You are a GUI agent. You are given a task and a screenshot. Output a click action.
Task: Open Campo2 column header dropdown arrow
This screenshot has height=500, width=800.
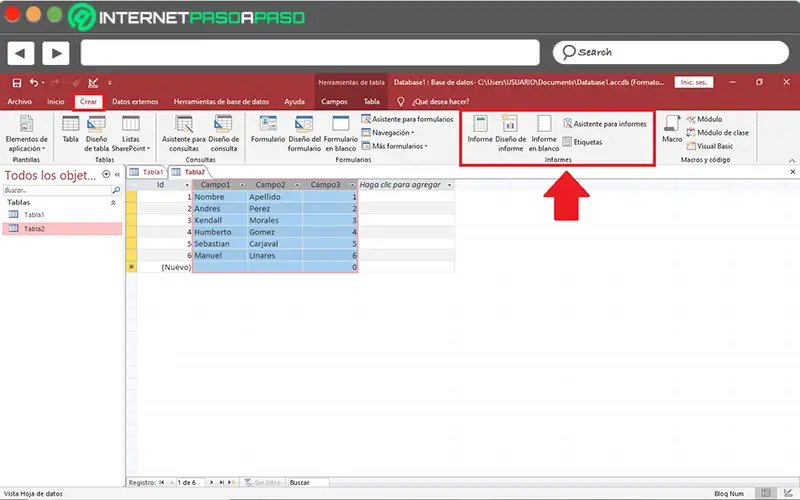pos(297,185)
